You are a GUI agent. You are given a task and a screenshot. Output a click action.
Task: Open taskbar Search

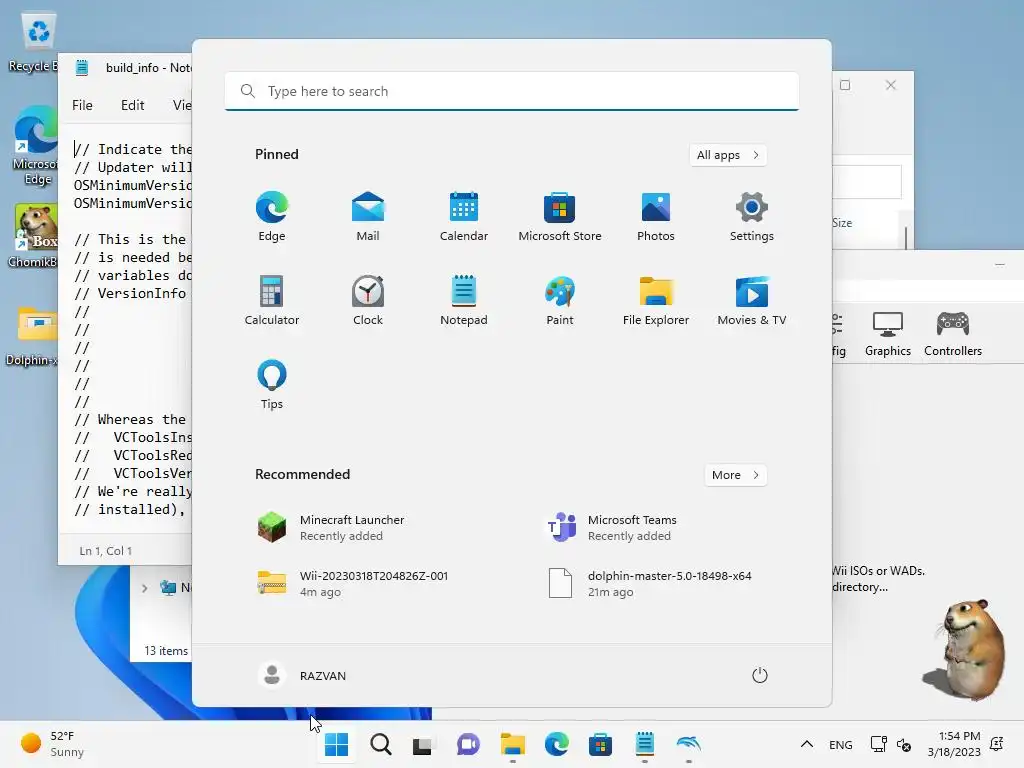(381, 744)
